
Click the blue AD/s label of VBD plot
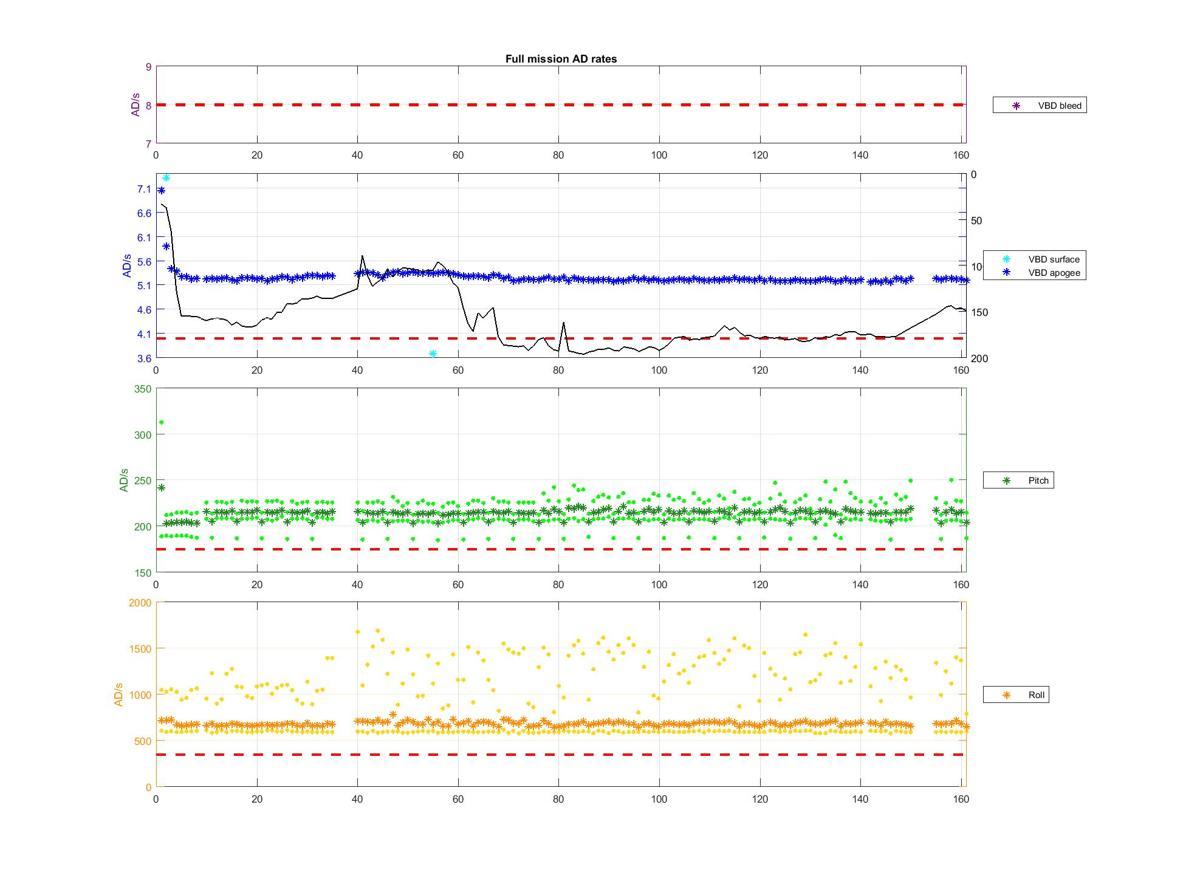(127, 266)
